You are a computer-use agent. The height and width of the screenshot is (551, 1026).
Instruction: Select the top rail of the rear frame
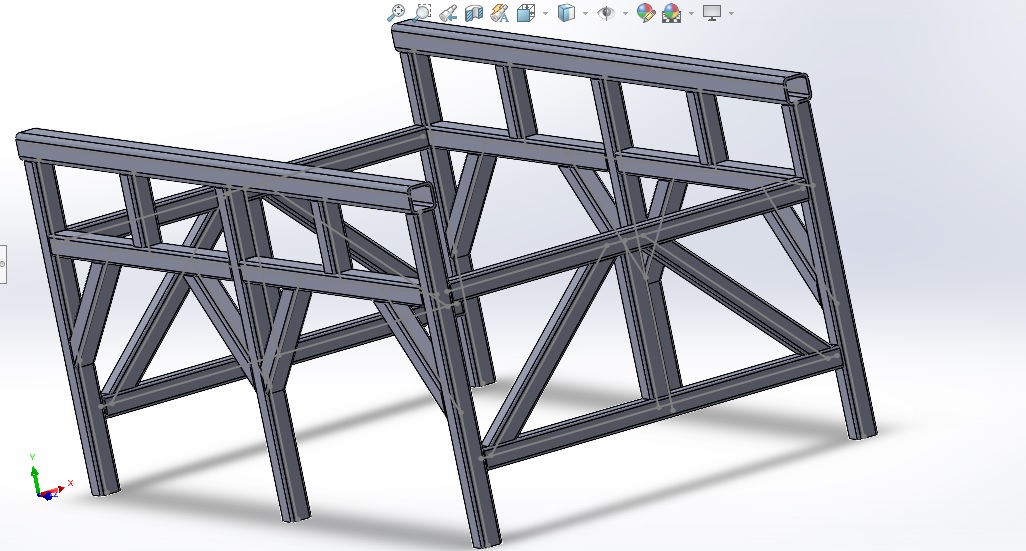coord(600,58)
